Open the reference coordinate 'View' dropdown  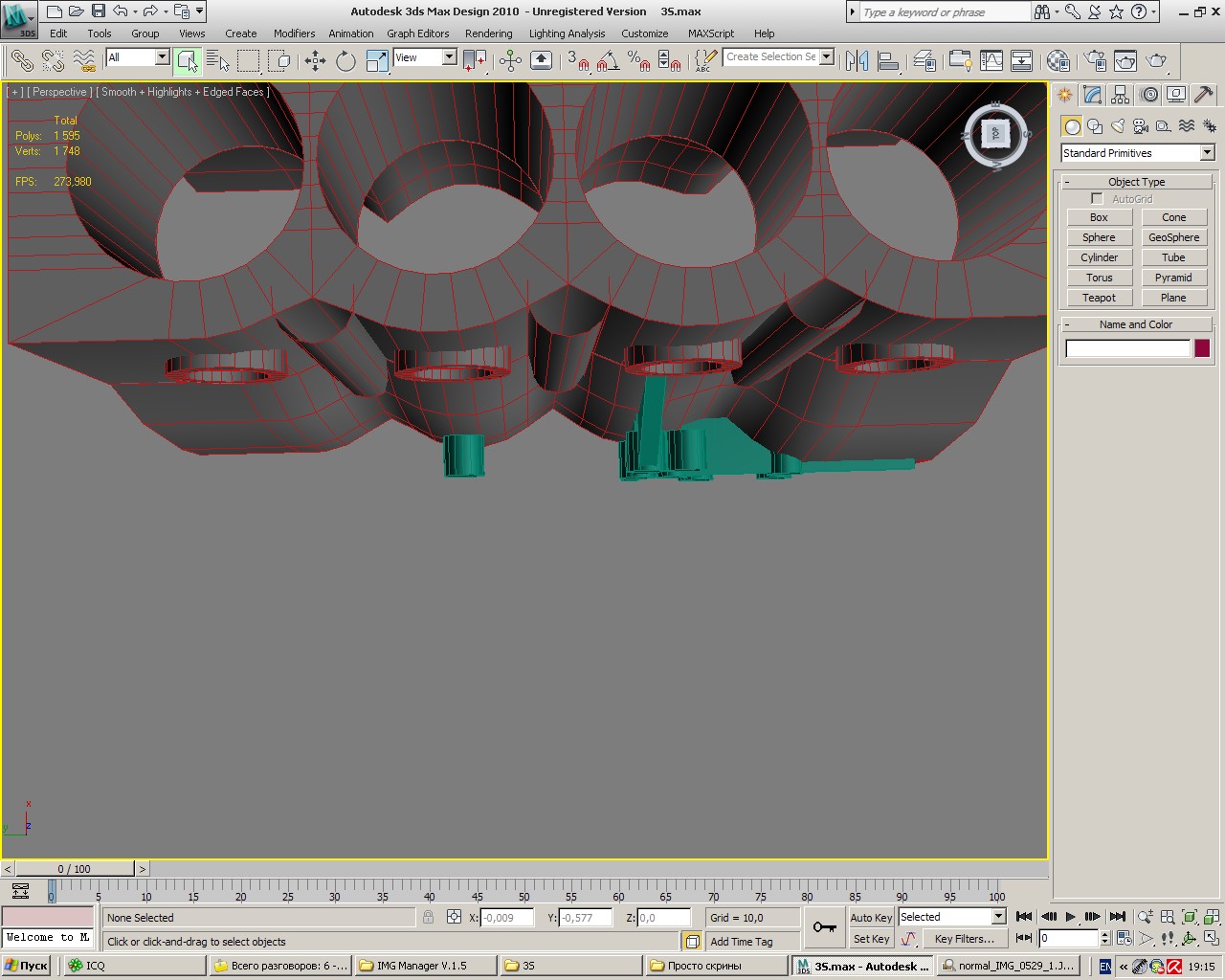[449, 57]
